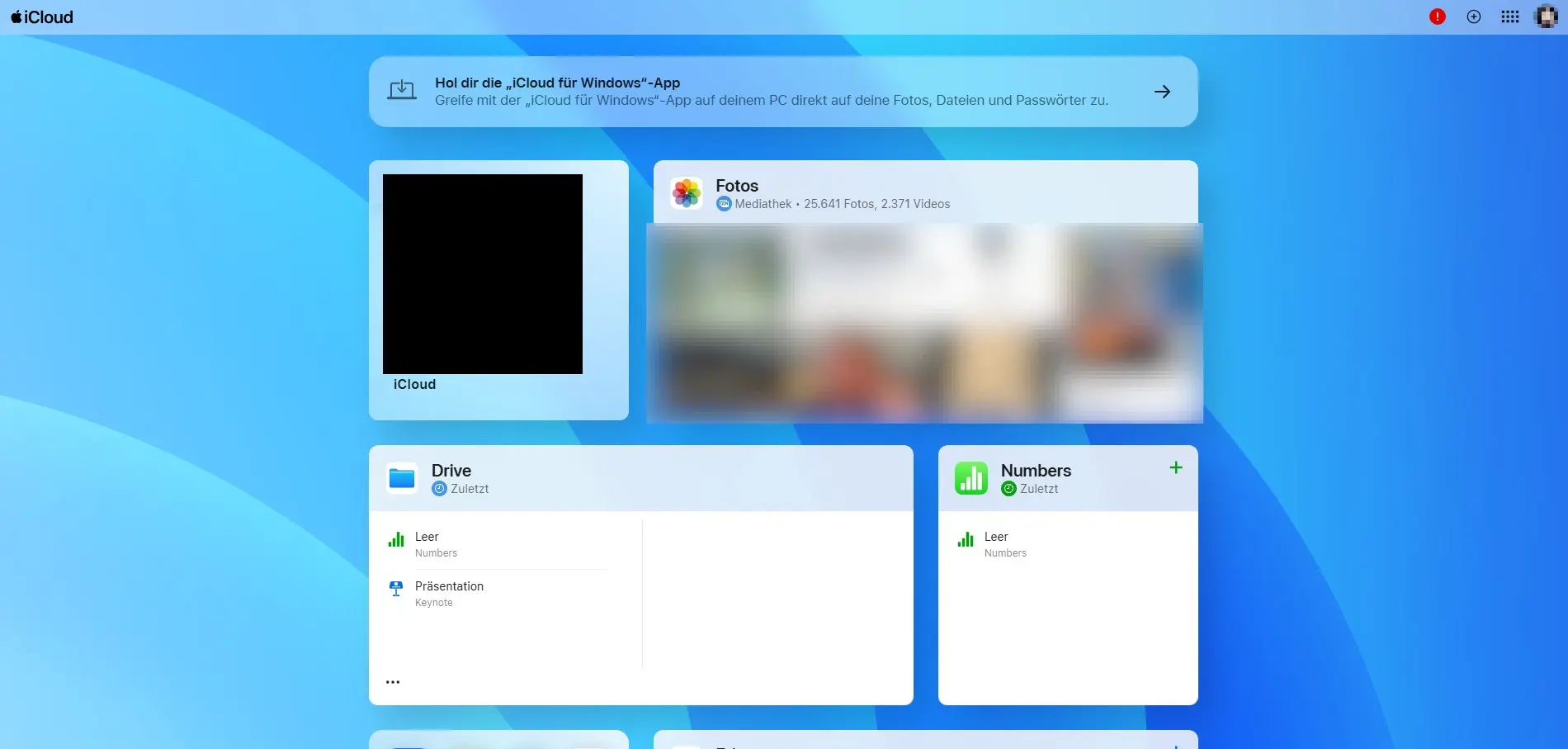Open the Präsentation Keynote file
This screenshot has width=1568, height=749.
pos(449,586)
